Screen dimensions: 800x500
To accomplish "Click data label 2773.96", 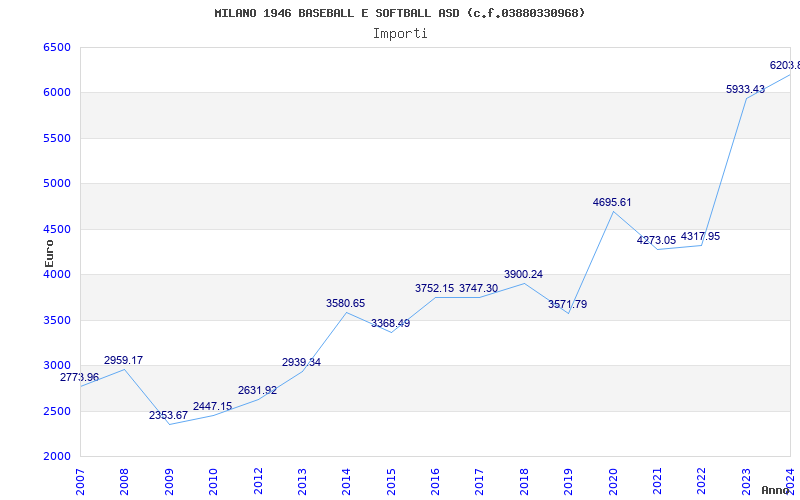I will click(80, 378).
